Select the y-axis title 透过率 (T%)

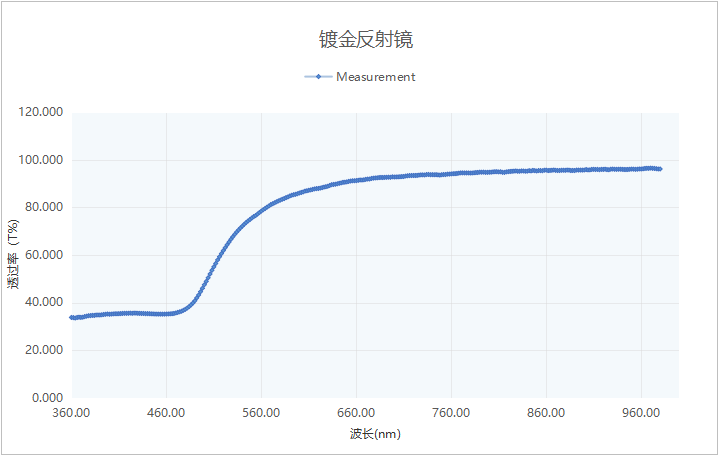pyautogui.click(x=14, y=255)
